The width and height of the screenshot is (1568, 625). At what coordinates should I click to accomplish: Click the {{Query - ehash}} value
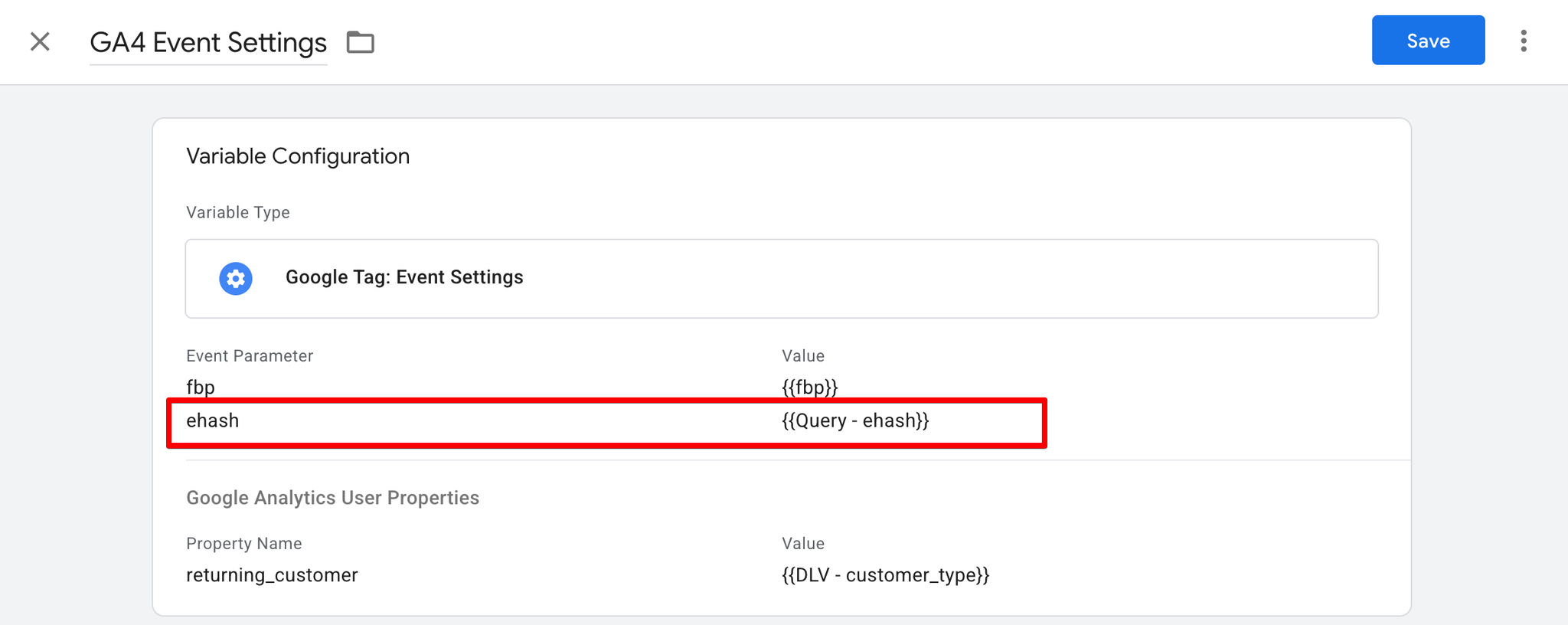(x=855, y=420)
